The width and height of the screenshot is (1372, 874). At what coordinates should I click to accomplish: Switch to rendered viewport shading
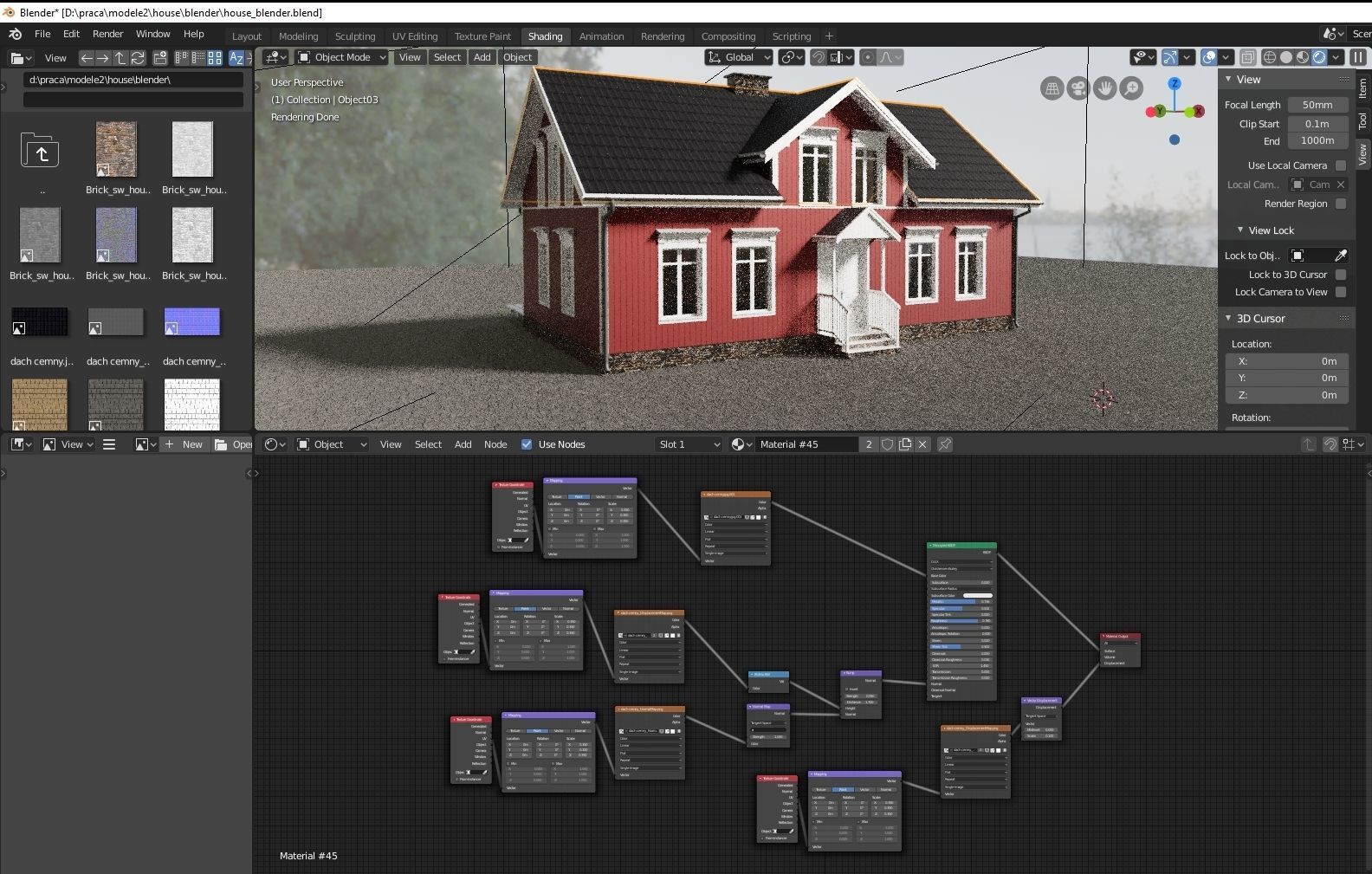(x=1319, y=57)
